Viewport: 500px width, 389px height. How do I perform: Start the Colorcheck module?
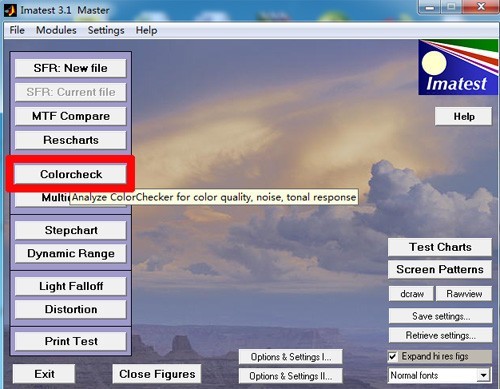(71, 174)
